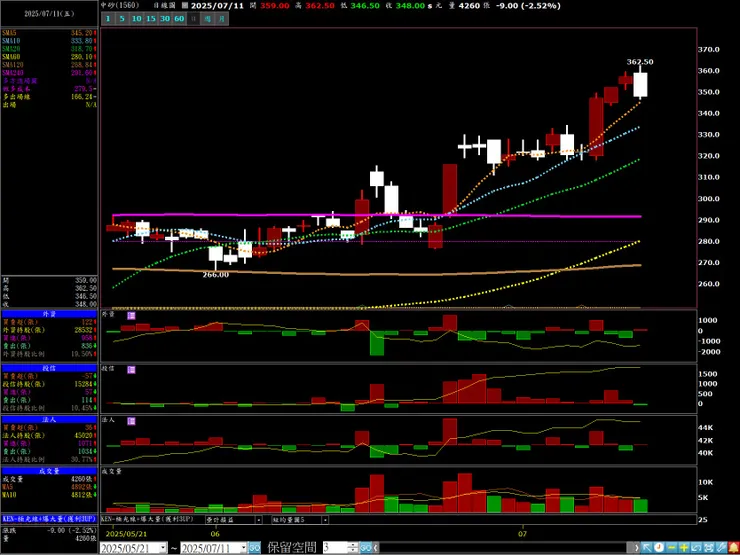Select the arrow cursor tool icon
Image resolution: width=740 pixels, height=555 pixels.
pos(647,547)
